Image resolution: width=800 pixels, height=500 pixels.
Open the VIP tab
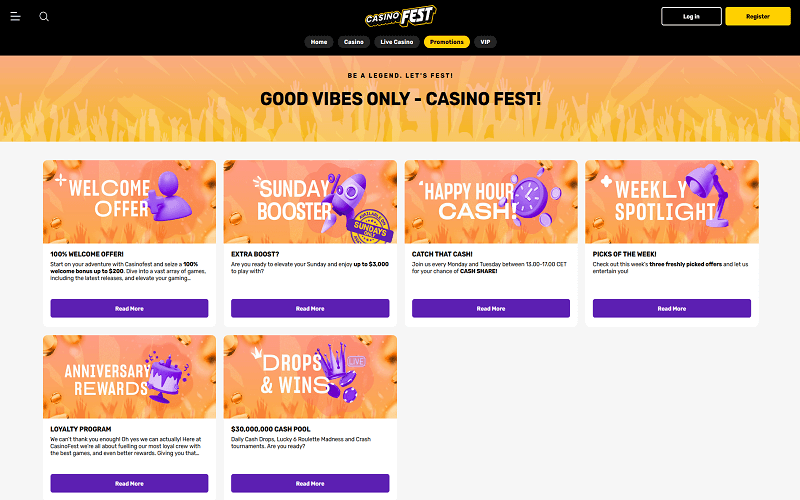(485, 42)
